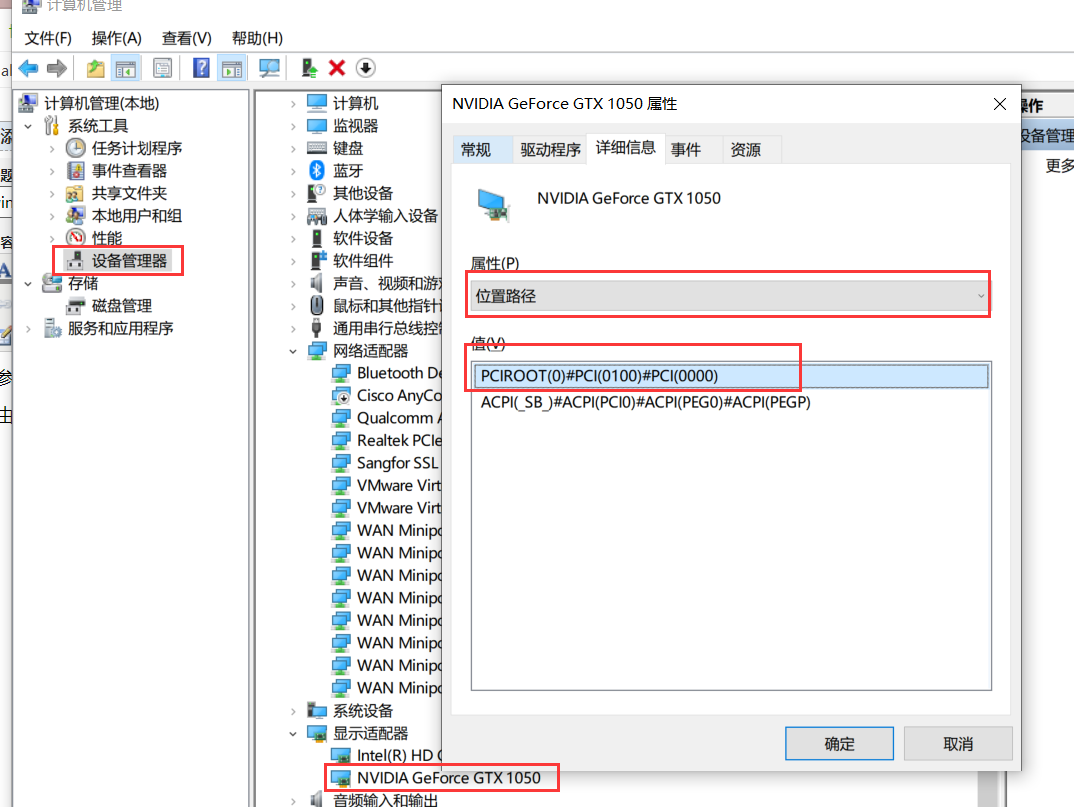Image resolution: width=1074 pixels, height=807 pixels.
Task: Click the 软件设备 device category
Action: tap(363, 238)
